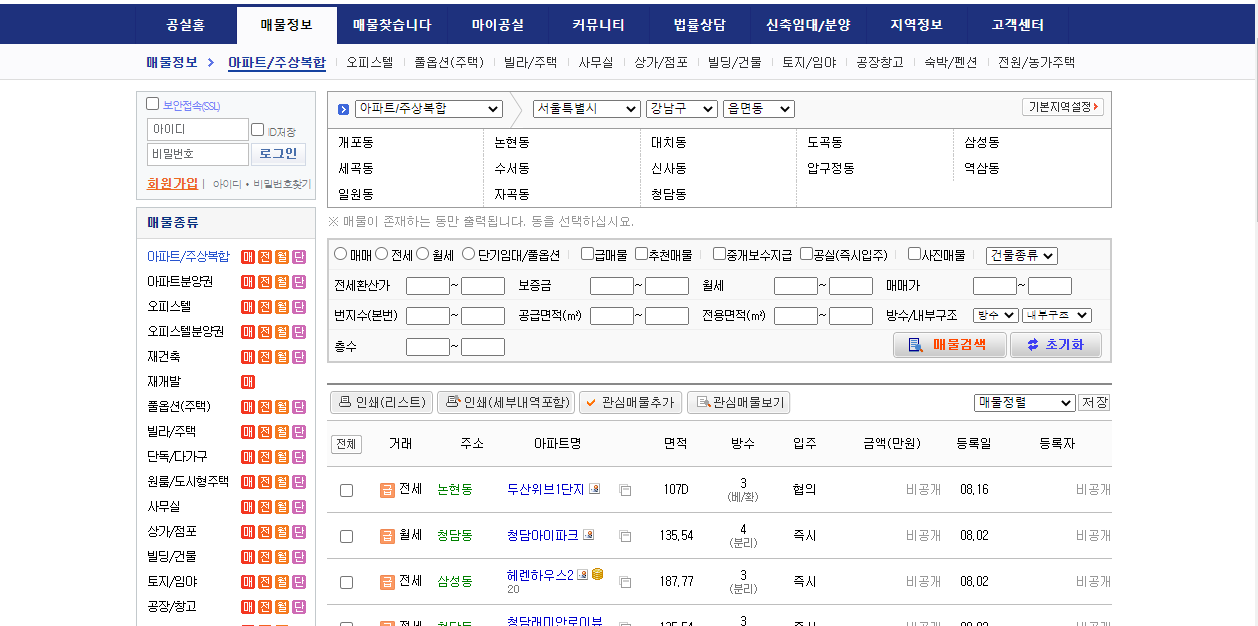Click the gold coin icon beside 헤렌하우스2
Image resolution: width=1258 pixels, height=626 pixels.
597,574
